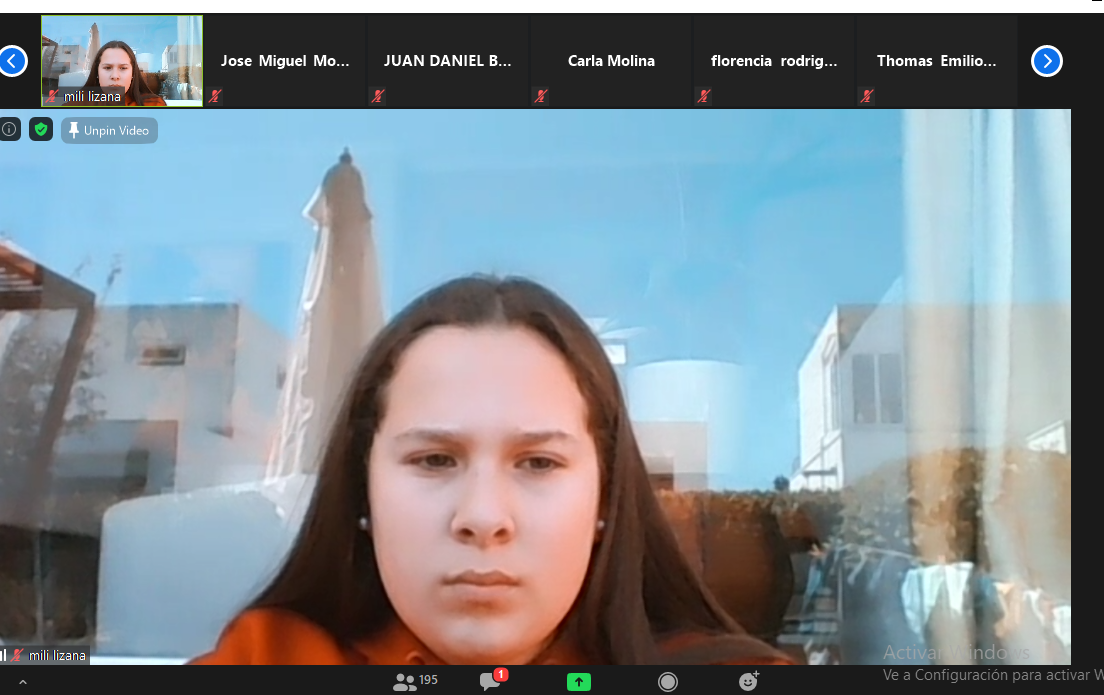
Task: Select Jose Miguel participant tile
Action: click(x=285, y=61)
